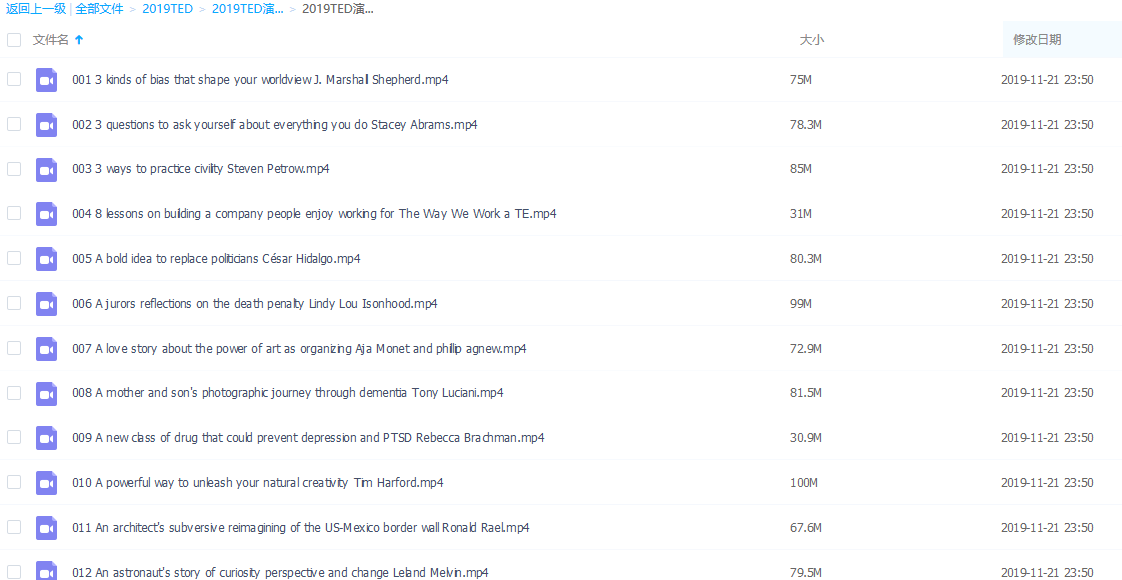Click 返回上一级 to go back
This screenshot has height=580, width=1122.
tap(36, 9)
